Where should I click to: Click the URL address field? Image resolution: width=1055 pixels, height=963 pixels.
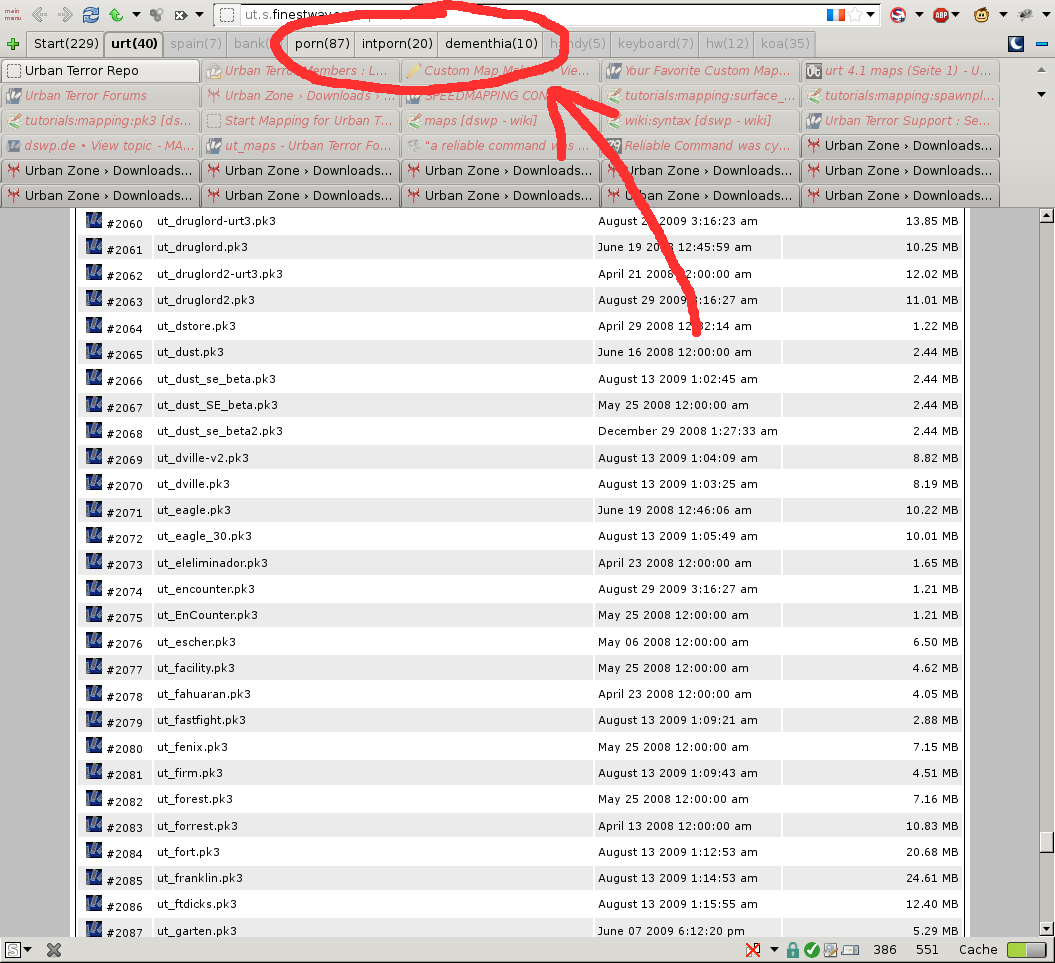pyautogui.click(x=500, y=15)
